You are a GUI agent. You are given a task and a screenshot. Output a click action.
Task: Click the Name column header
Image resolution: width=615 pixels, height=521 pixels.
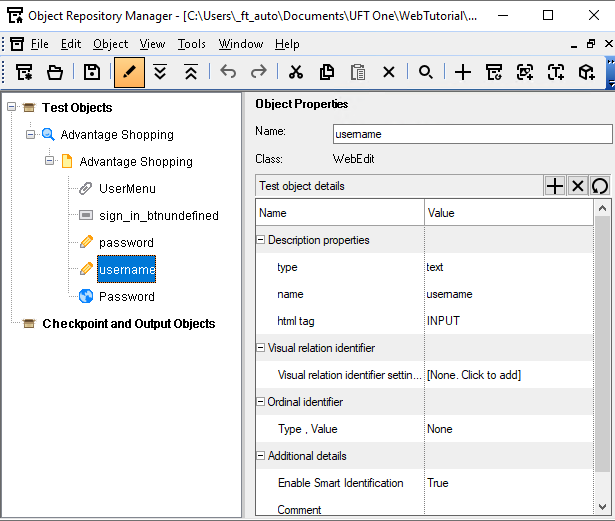pyautogui.click(x=340, y=213)
